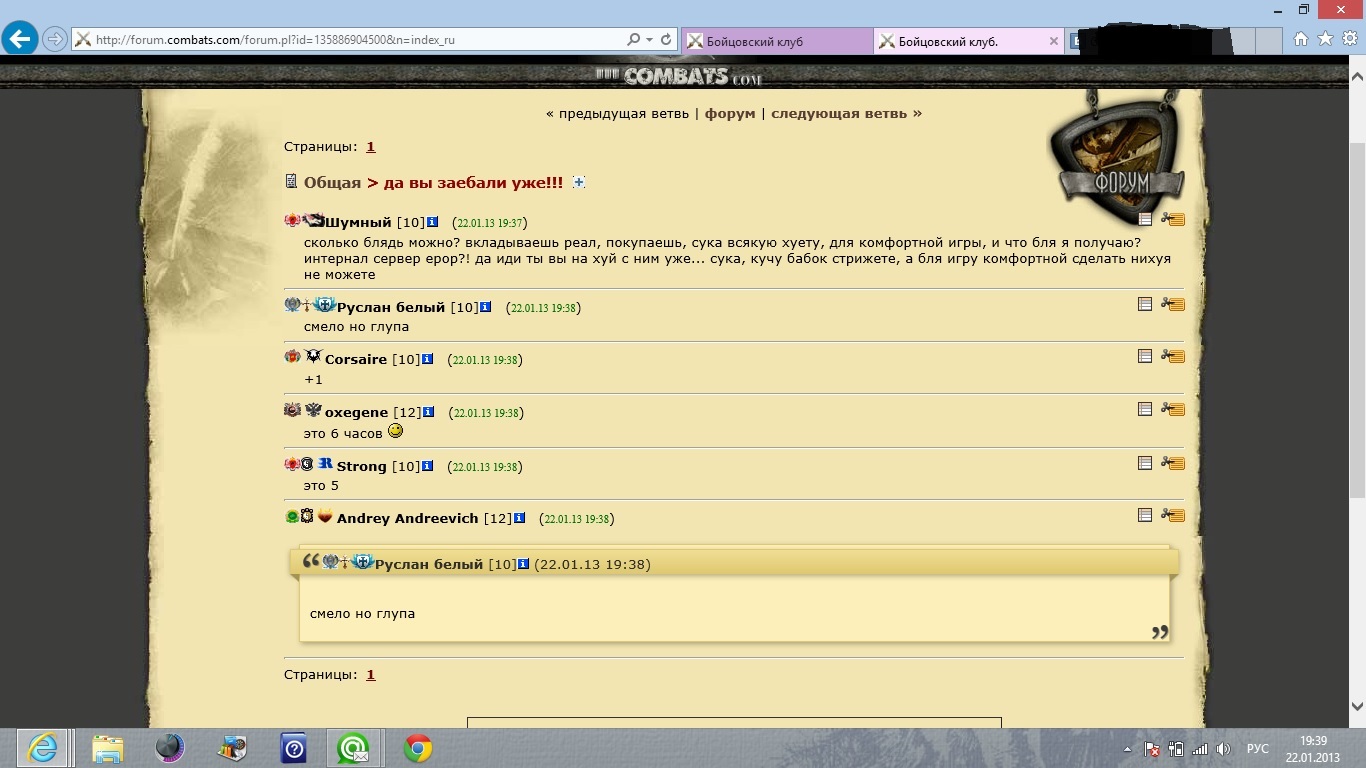Click the quote icon on Strong's post
This screenshot has height=768, width=1366.
pyautogui.click(x=1145, y=463)
